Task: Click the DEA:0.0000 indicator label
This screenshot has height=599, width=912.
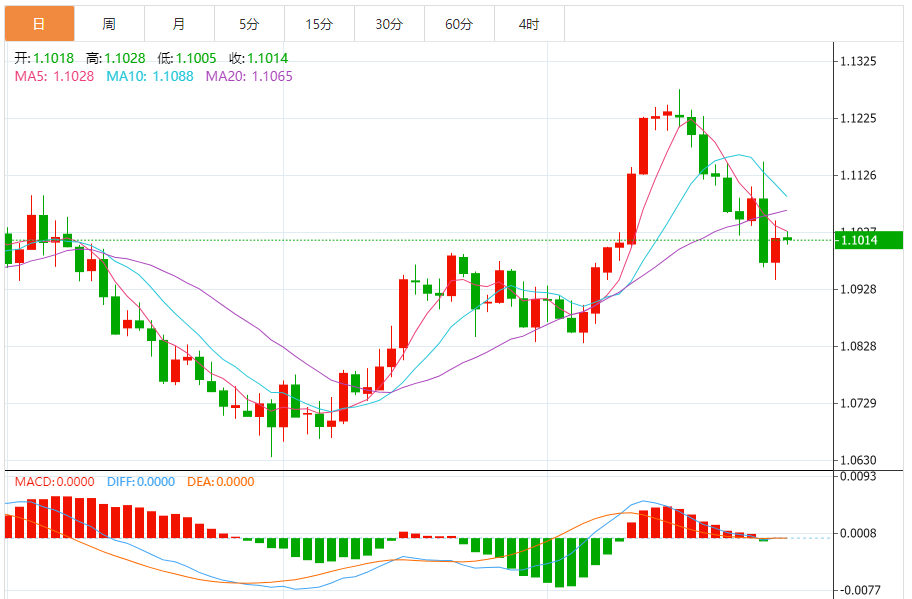Action: point(220,482)
